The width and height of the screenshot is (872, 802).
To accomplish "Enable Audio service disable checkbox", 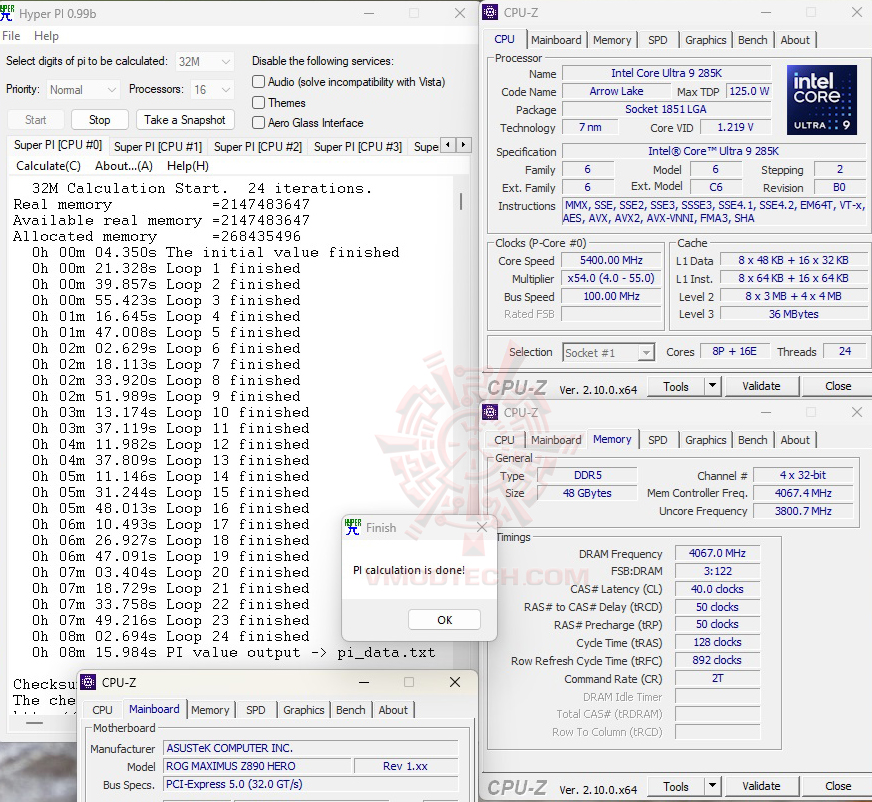I will click(258, 82).
